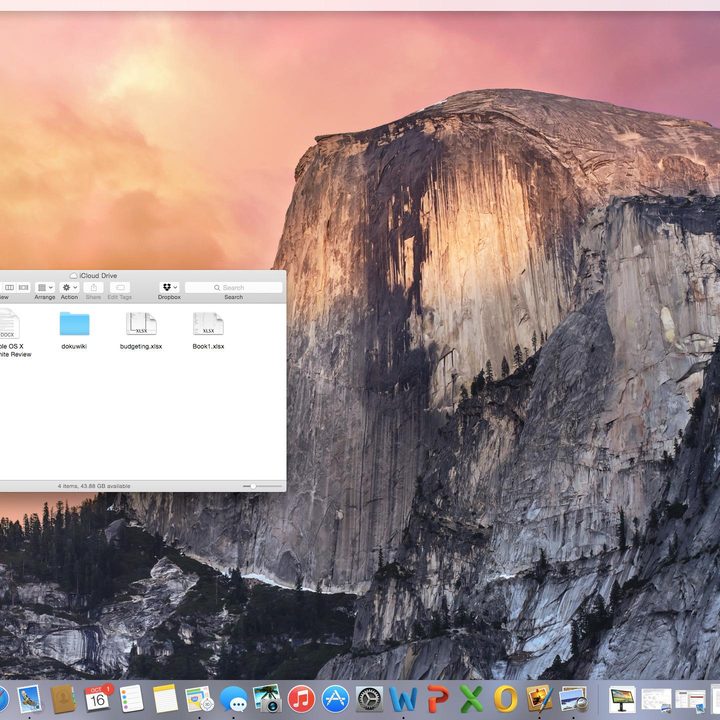This screenshot has width=720, height=720.
Task: Select the dokuwiki folder
Action: (74, 331)
